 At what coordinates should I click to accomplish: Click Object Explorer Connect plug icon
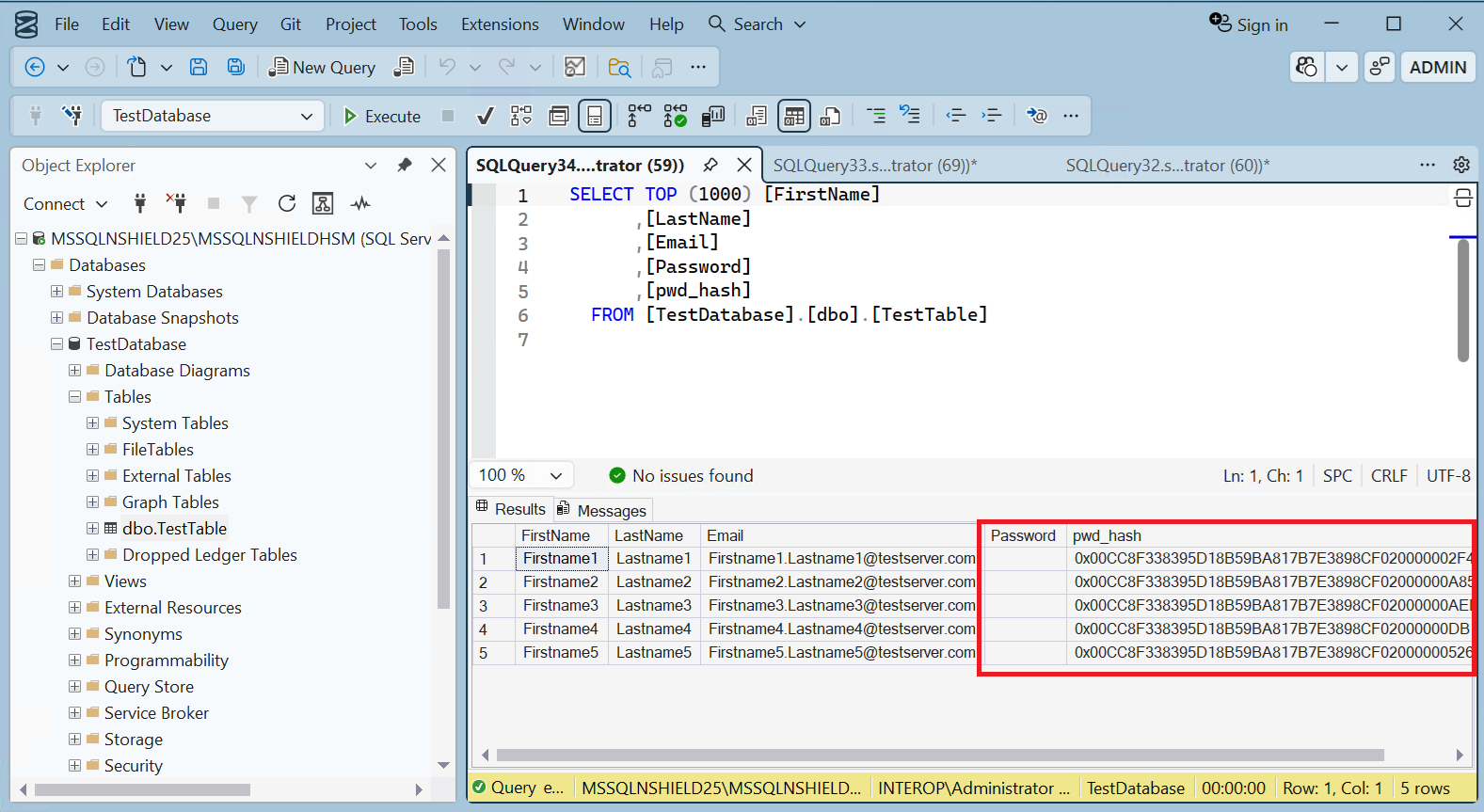click(x=140, y=203)
